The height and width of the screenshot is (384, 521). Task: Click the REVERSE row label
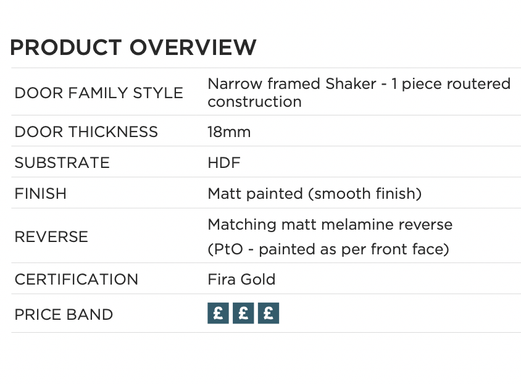[x=51, y=237]
